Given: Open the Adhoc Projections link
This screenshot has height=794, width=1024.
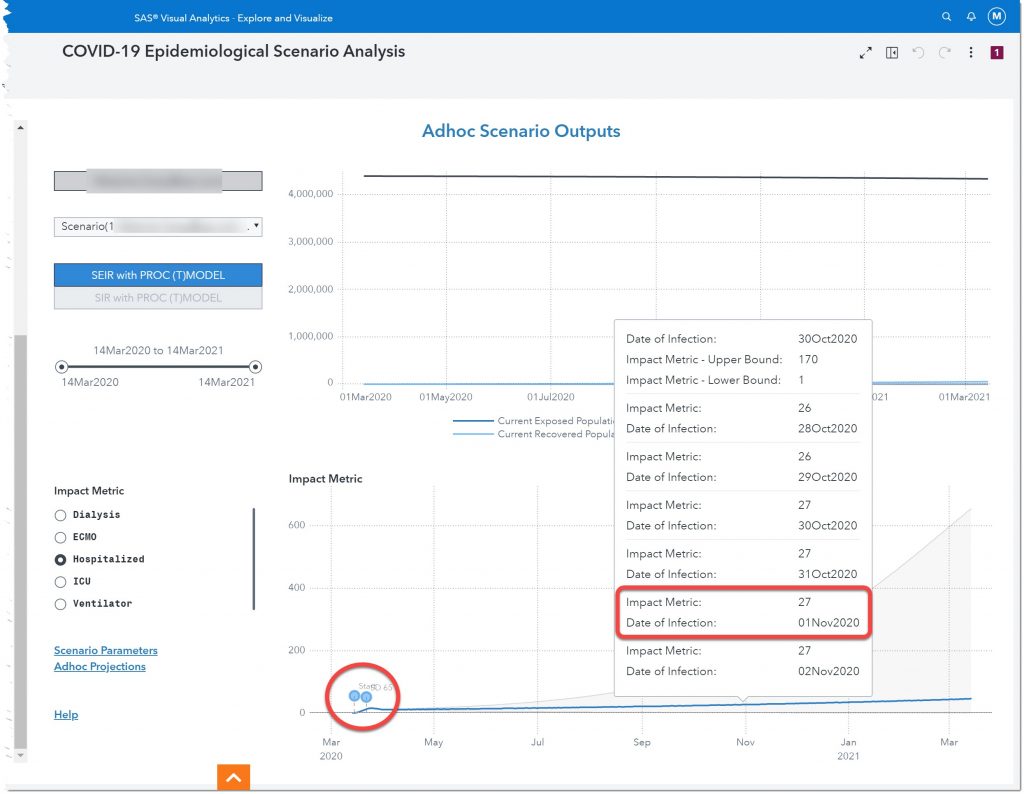Looking at the screenshot, I should (100, 667).
